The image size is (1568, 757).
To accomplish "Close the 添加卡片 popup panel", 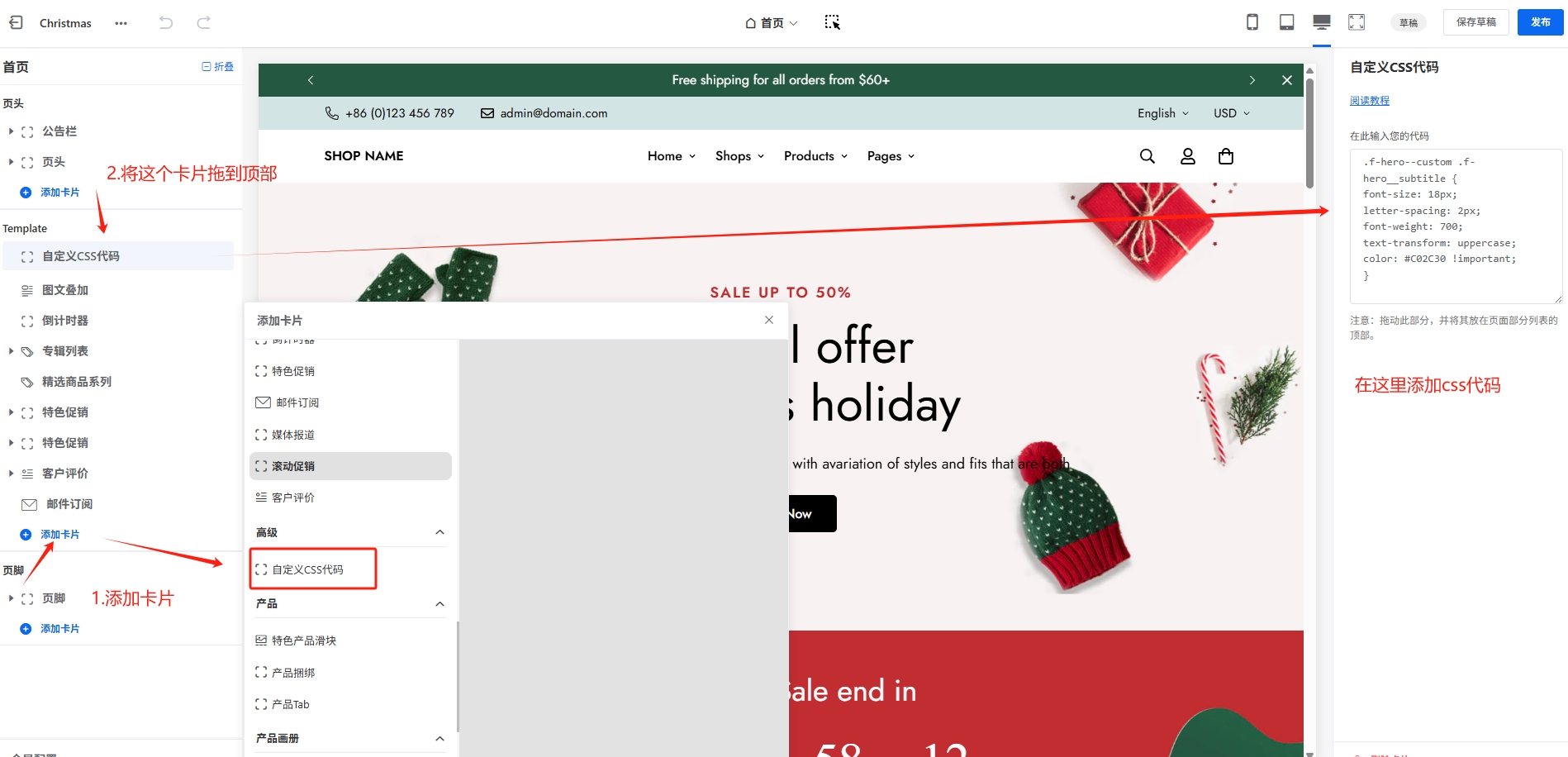I will point(769,320).
